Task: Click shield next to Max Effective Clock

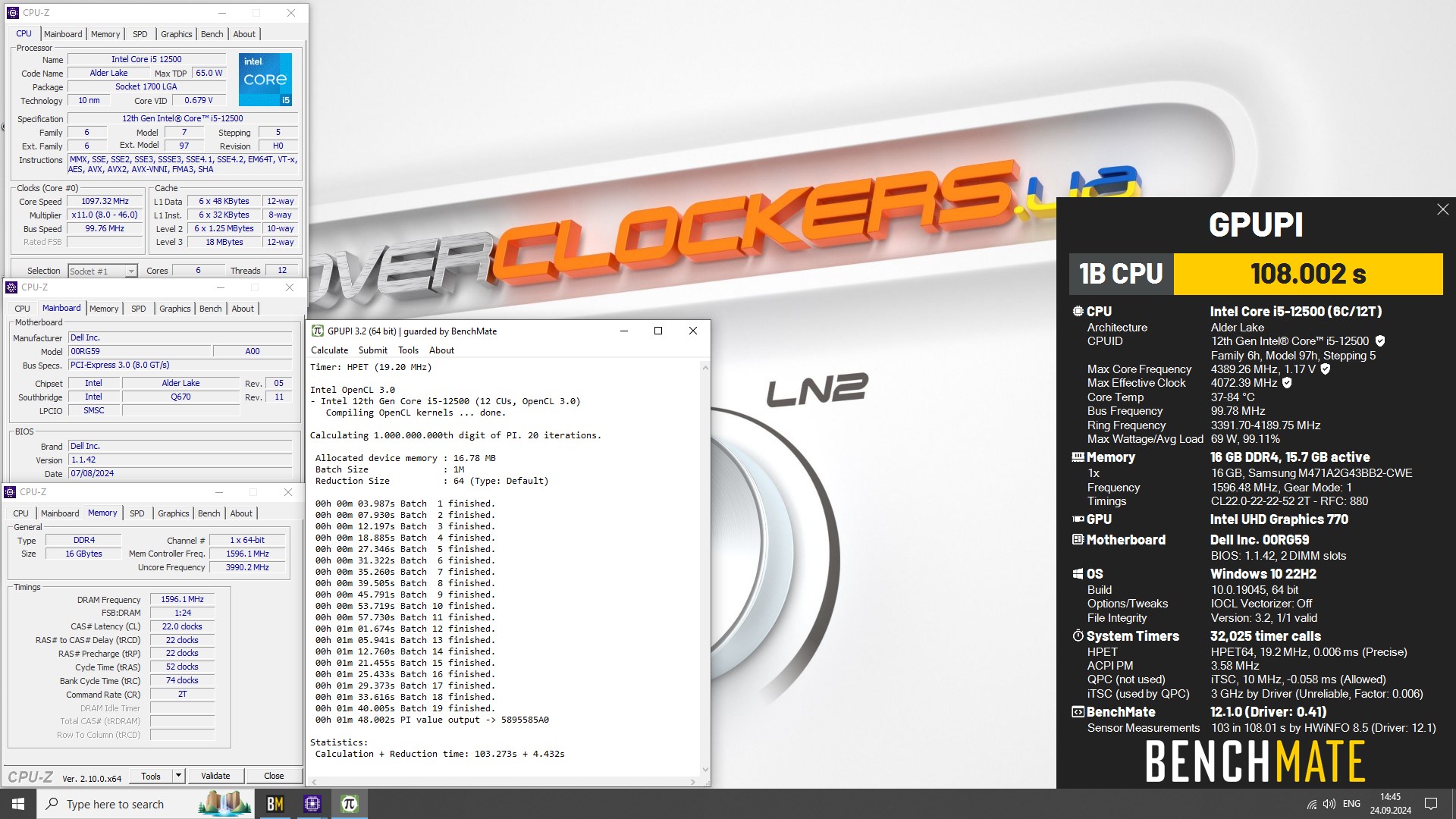Action: point(1287,383)
